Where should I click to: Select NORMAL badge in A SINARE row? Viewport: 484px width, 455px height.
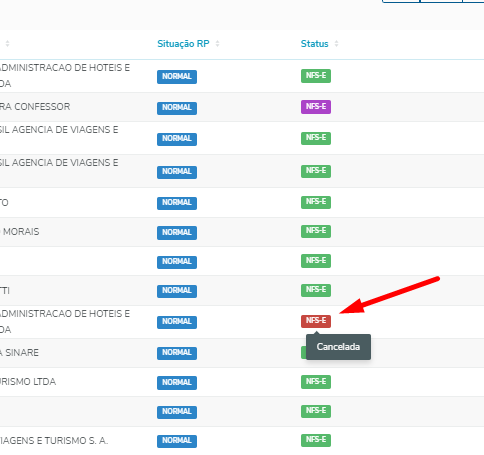(177, 353)
